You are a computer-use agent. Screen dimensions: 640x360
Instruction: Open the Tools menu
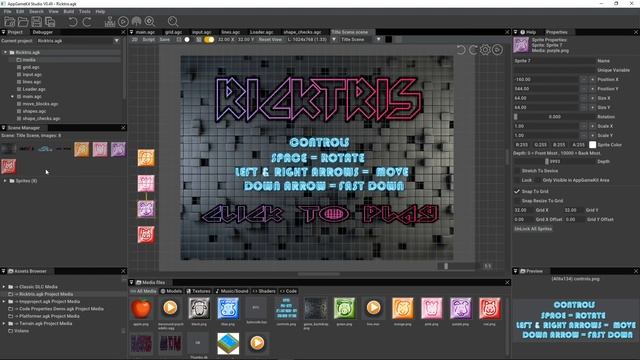[x=84, y=12]
